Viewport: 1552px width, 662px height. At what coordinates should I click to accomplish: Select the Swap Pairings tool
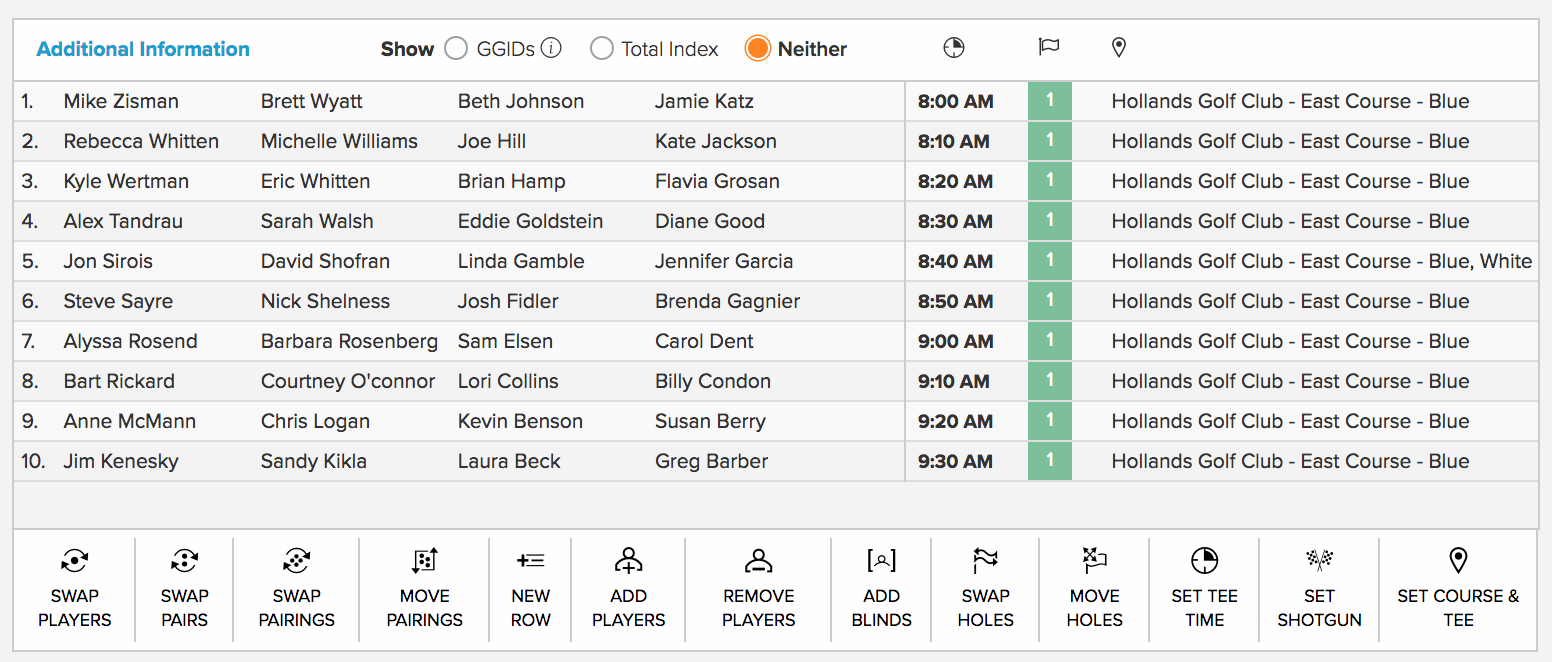coord(295,588)
